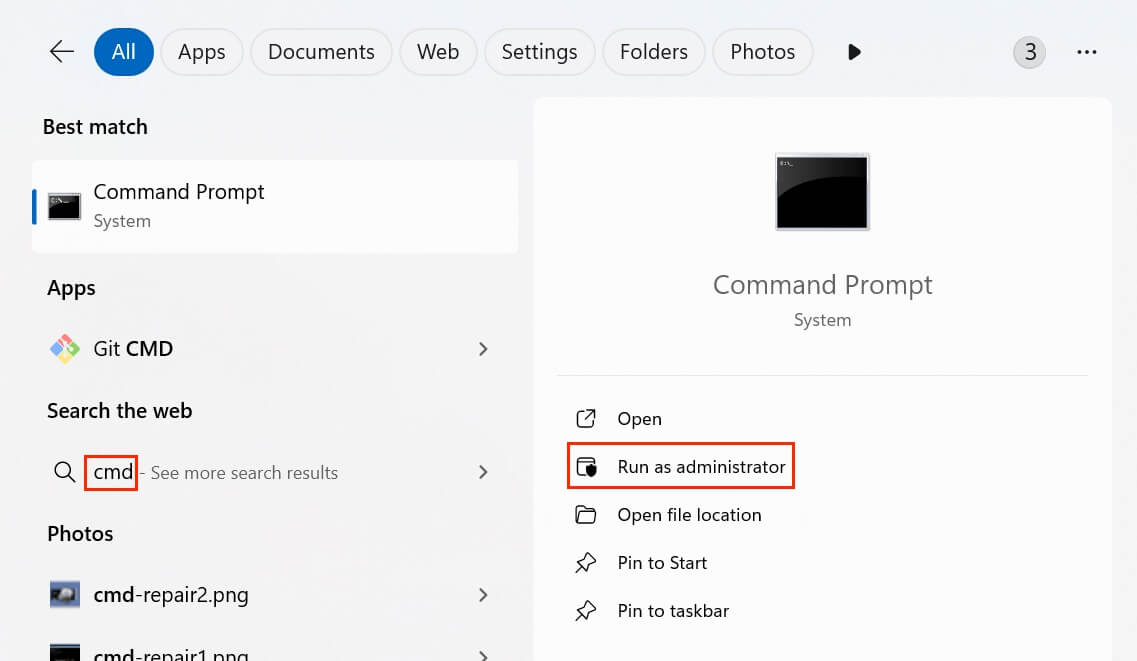Click the magnifying glass search icon

click(x=64, y=472)
